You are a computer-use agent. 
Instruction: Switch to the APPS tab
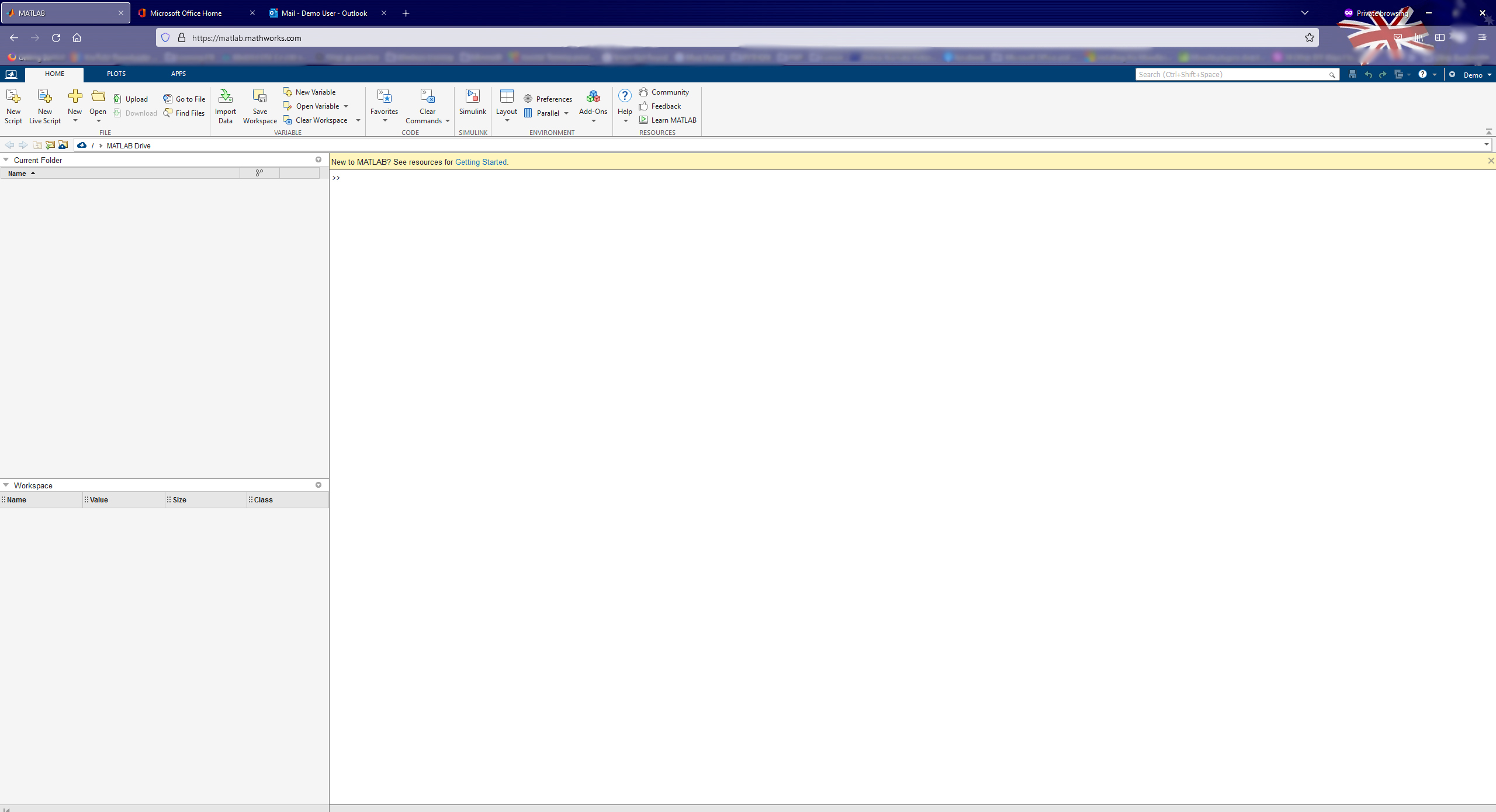coord(178,74)
